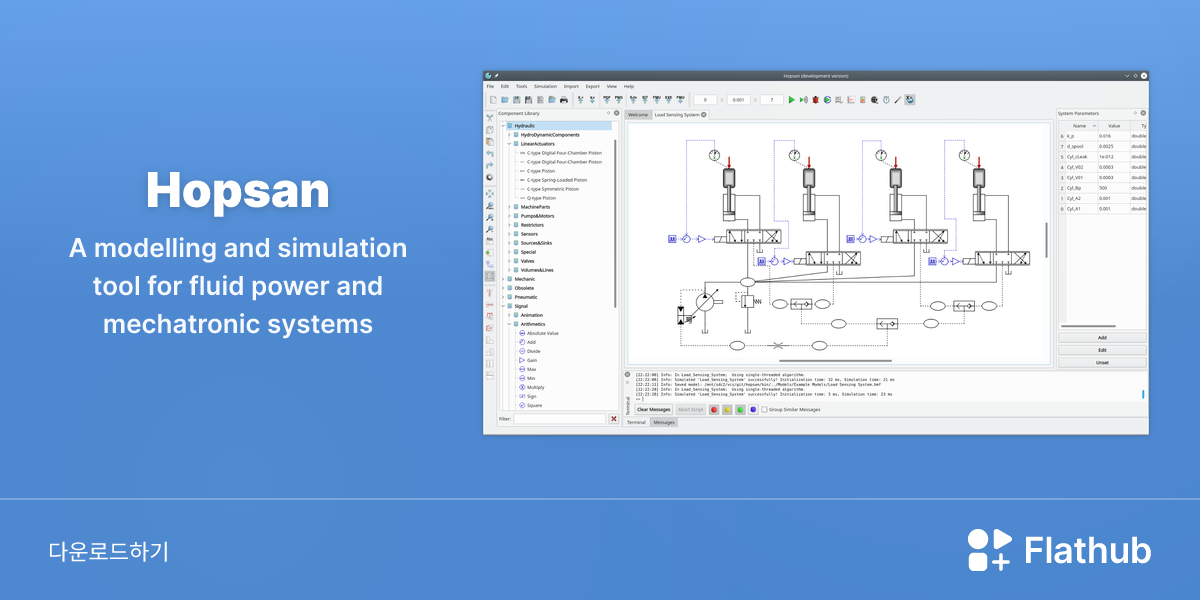Create a new model with the toolbar icon
This screenshot has width=1200, height=600.
click(493, 100)
